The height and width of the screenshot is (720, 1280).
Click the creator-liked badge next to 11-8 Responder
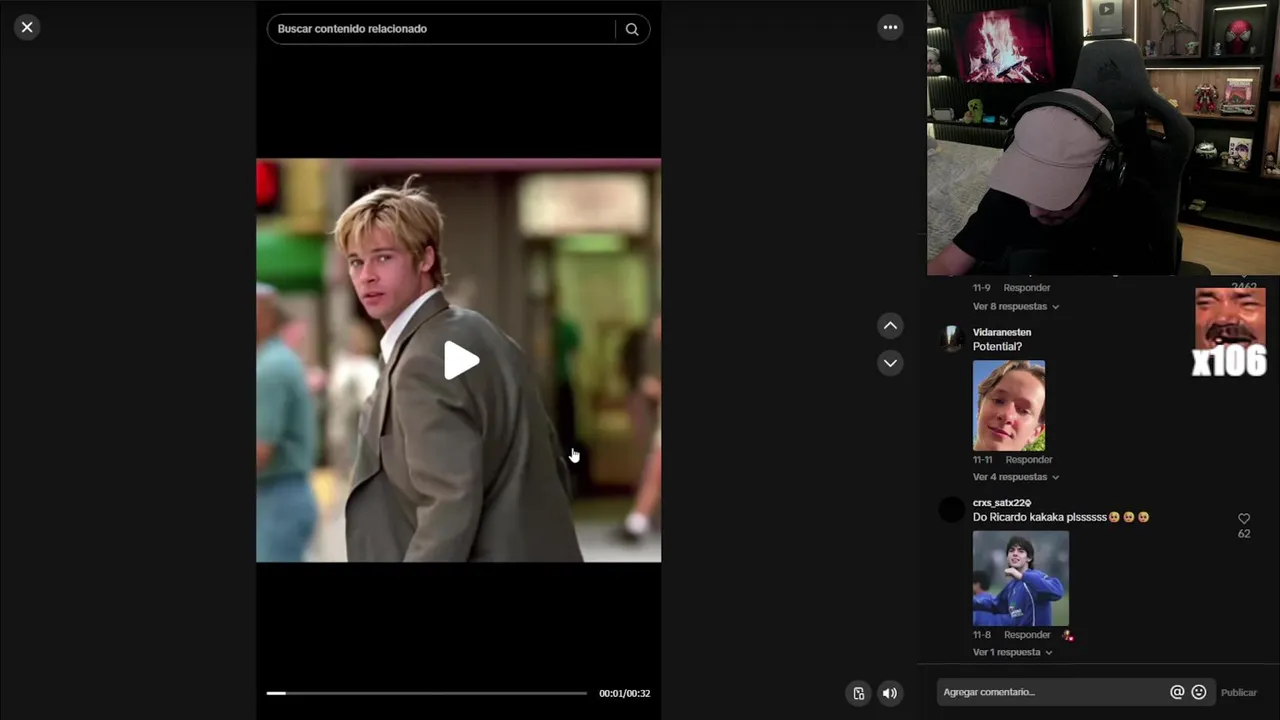pos(1068,635)
